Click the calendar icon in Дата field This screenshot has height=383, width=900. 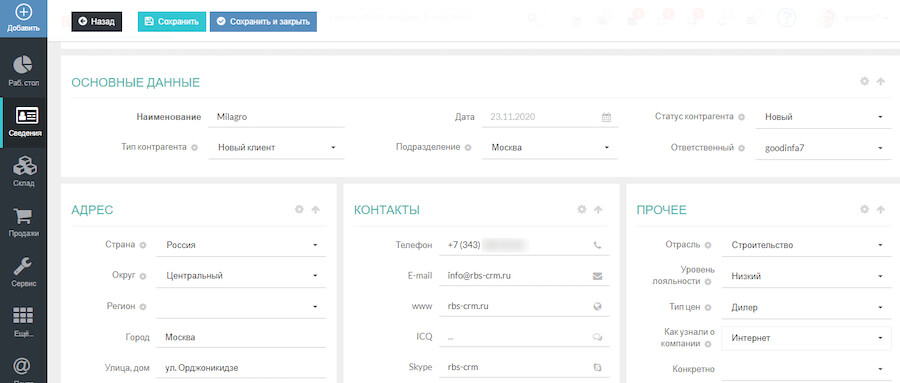tap(606, 117)
